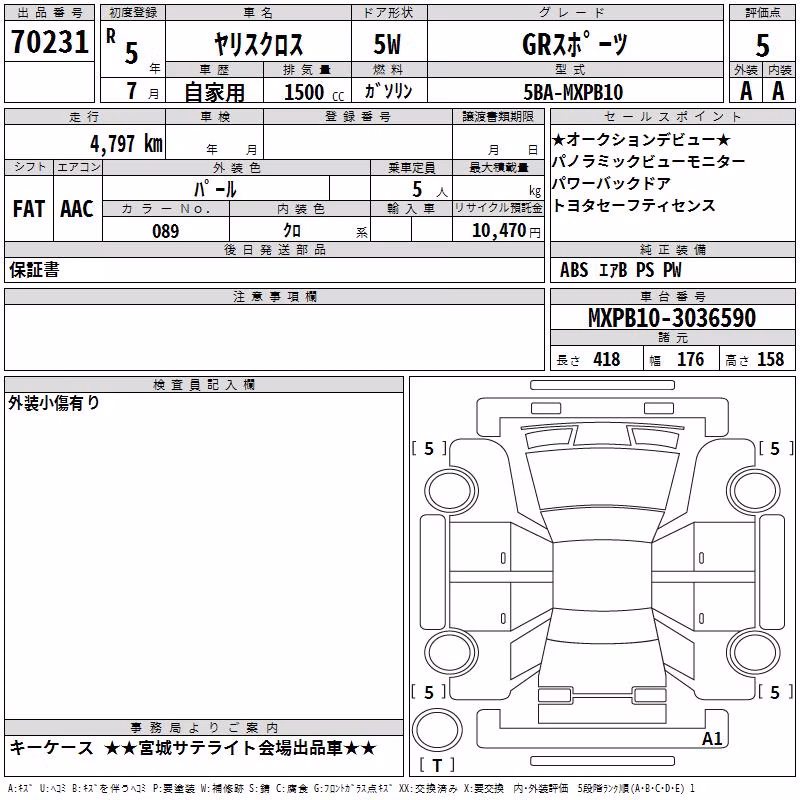Image resolution: width=800 pixels, height=800 pixels.
Task: Click the inspector note 外装小傷有り
Action: click(54, 403)
